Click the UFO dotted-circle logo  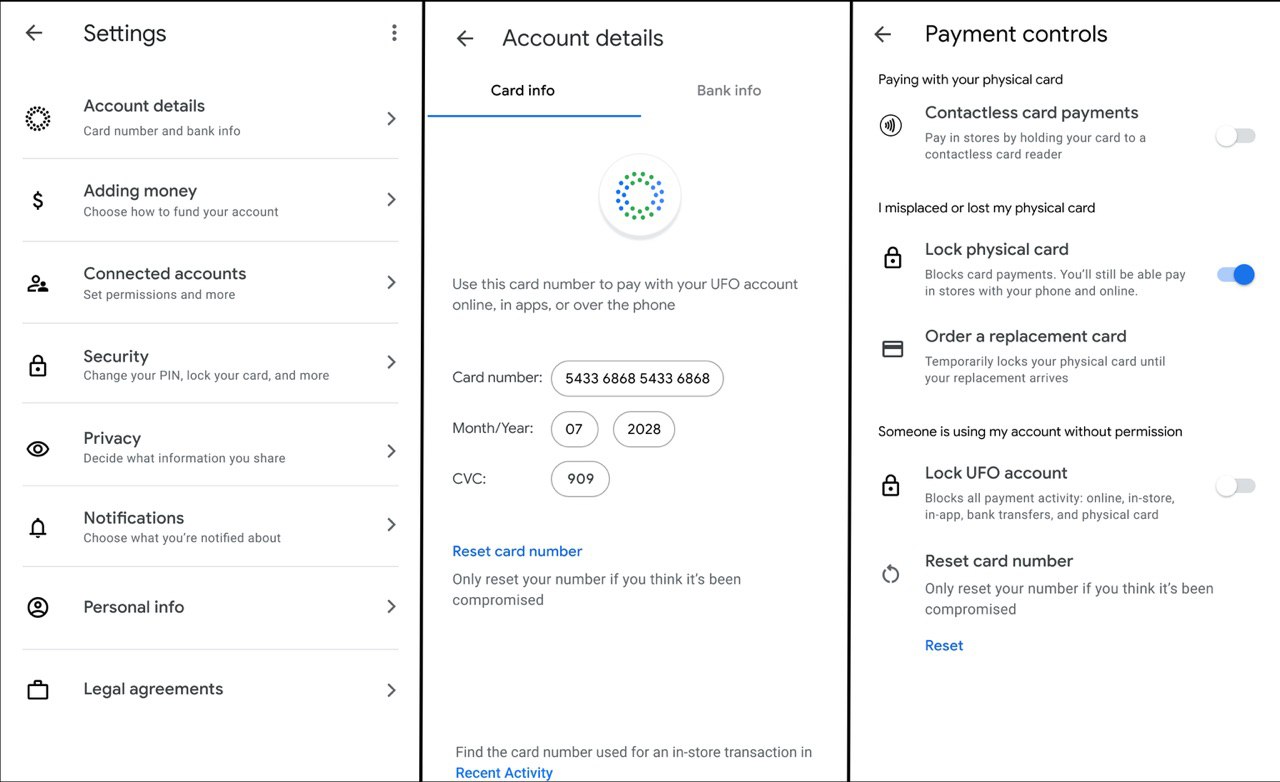pyautogui.click(x=640, y=196)
